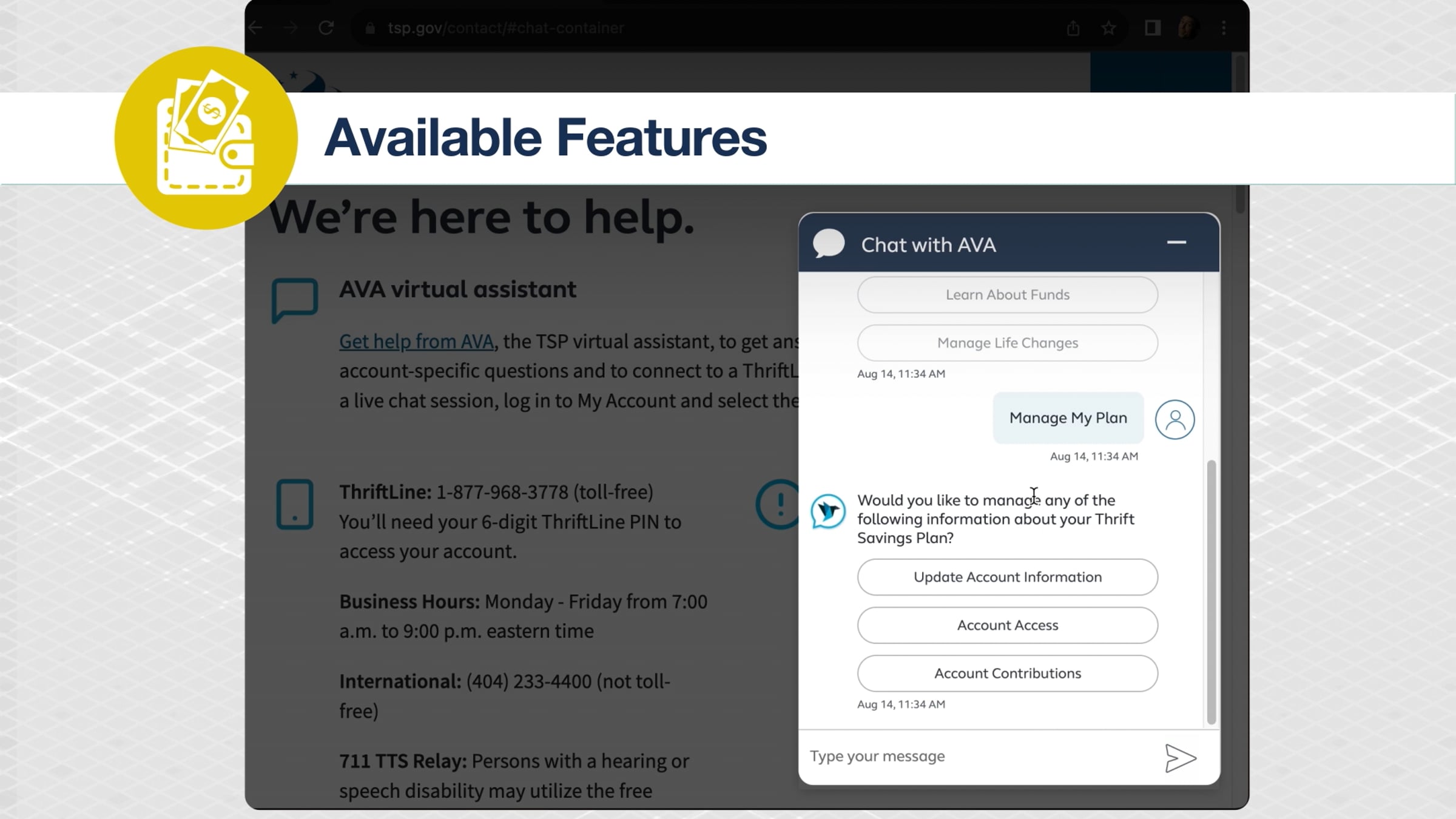Bookmark this page with the star icon
Viewport: 1456px width, 819px height.
click(1108, 28)
